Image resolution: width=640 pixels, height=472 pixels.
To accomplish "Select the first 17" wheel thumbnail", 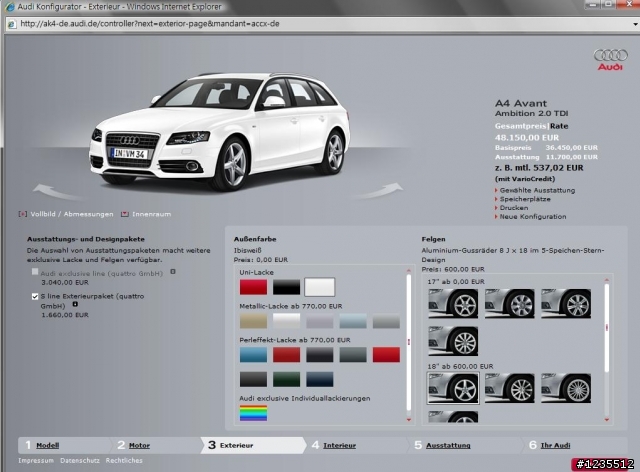I will coord(453,303).
